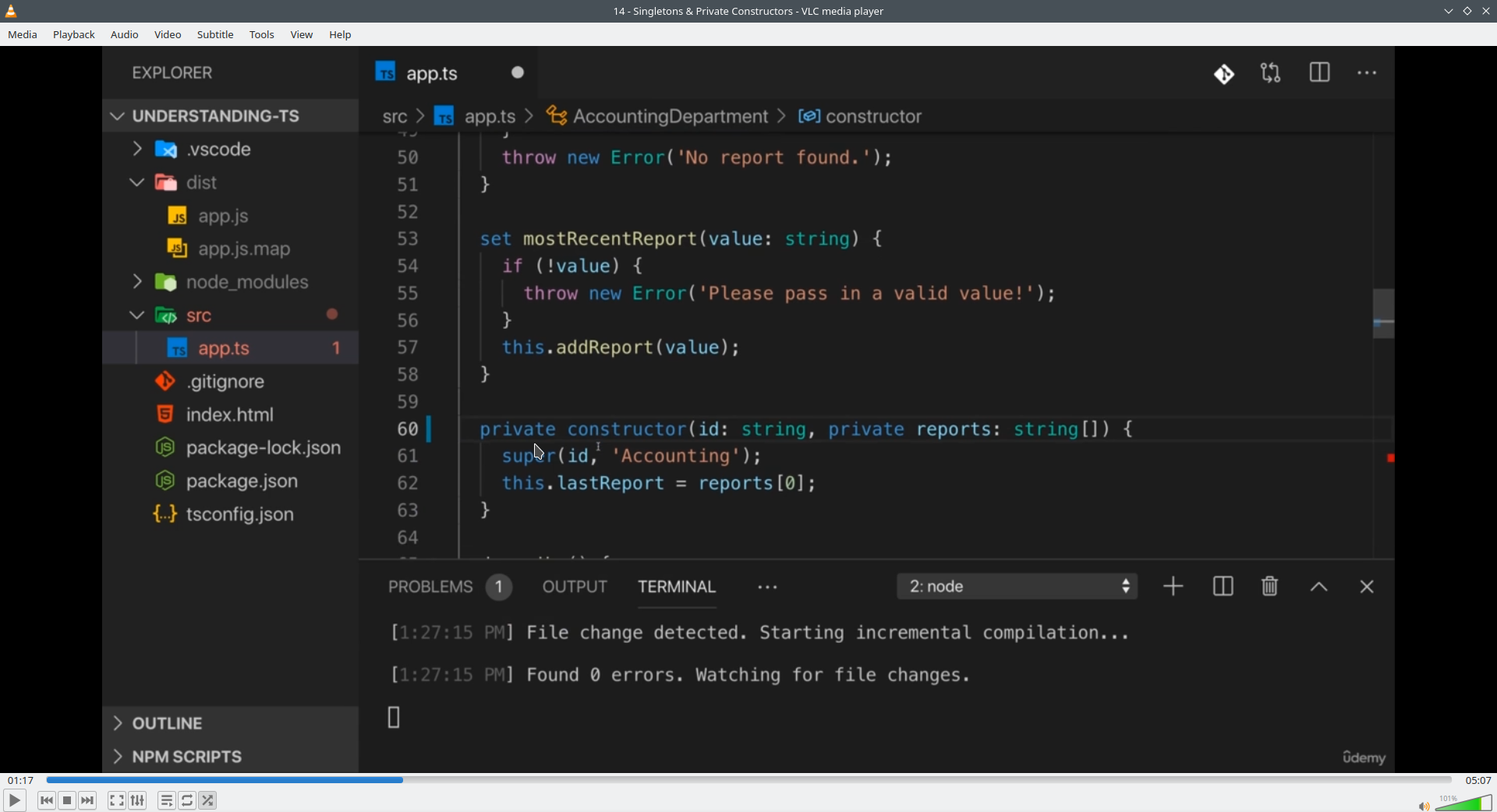The width and height of the screenshot is (1497, 812).
Task: Mute audio via speaker icon
Action: (1424, 806)
